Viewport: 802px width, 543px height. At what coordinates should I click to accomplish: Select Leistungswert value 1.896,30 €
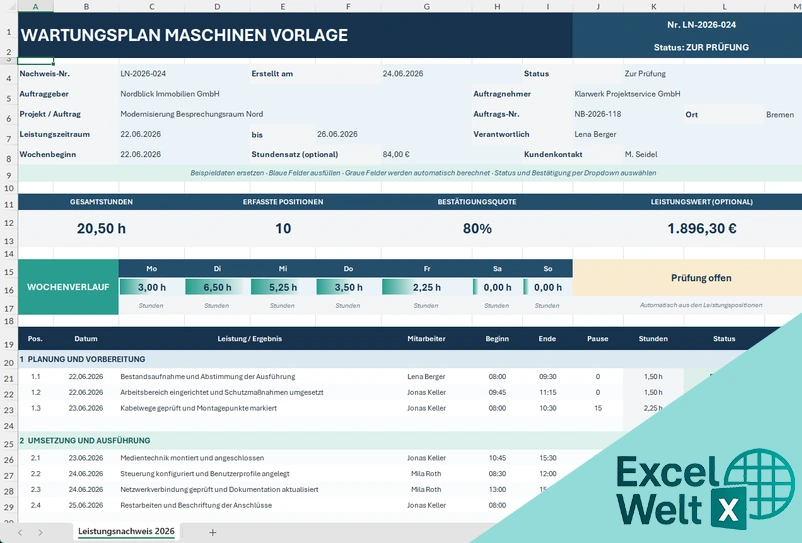(702, 229)
